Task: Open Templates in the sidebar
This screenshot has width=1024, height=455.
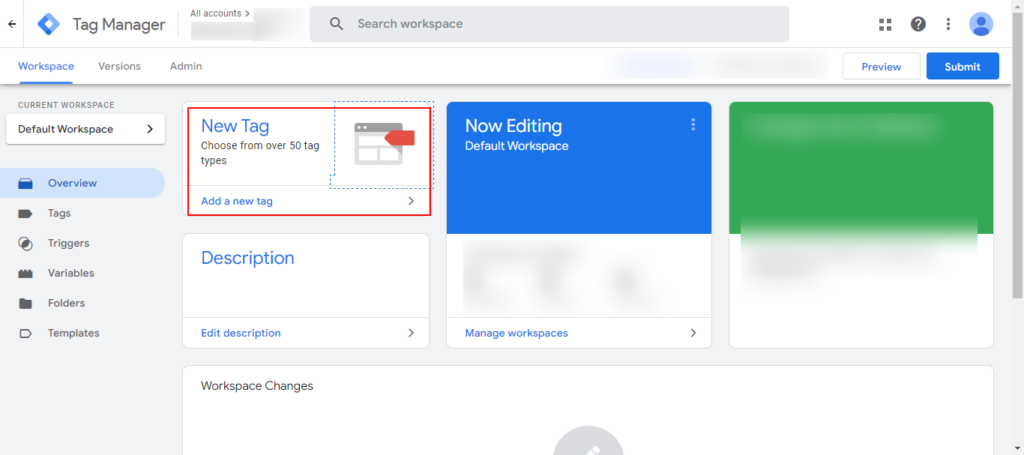Action: [73, 333]
